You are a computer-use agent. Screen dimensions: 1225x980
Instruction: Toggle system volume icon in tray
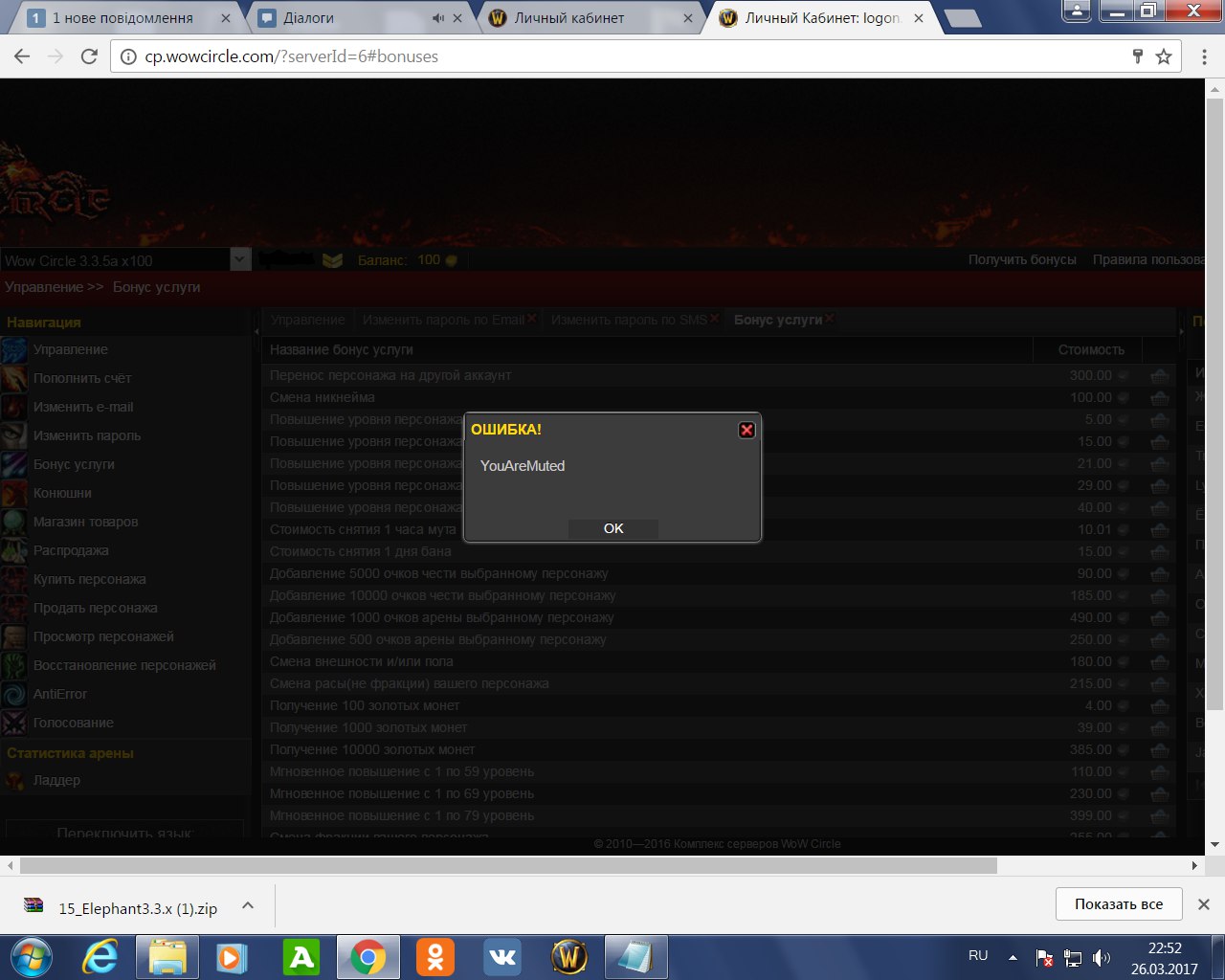[1102, 957]
